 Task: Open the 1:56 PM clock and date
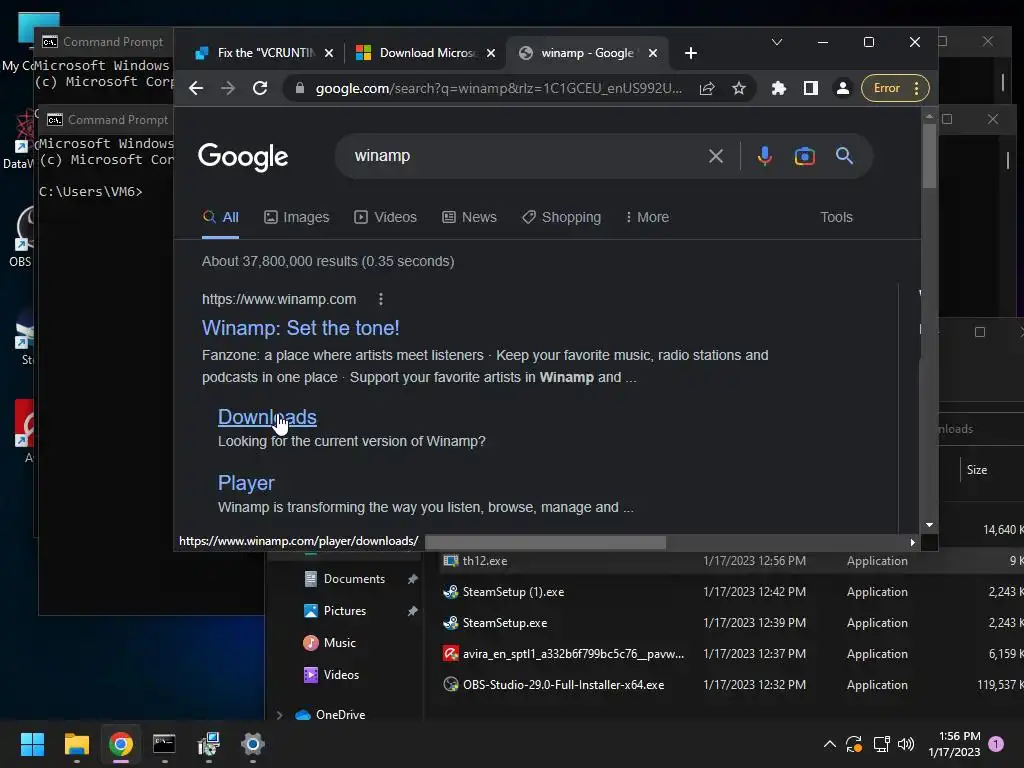955,744
